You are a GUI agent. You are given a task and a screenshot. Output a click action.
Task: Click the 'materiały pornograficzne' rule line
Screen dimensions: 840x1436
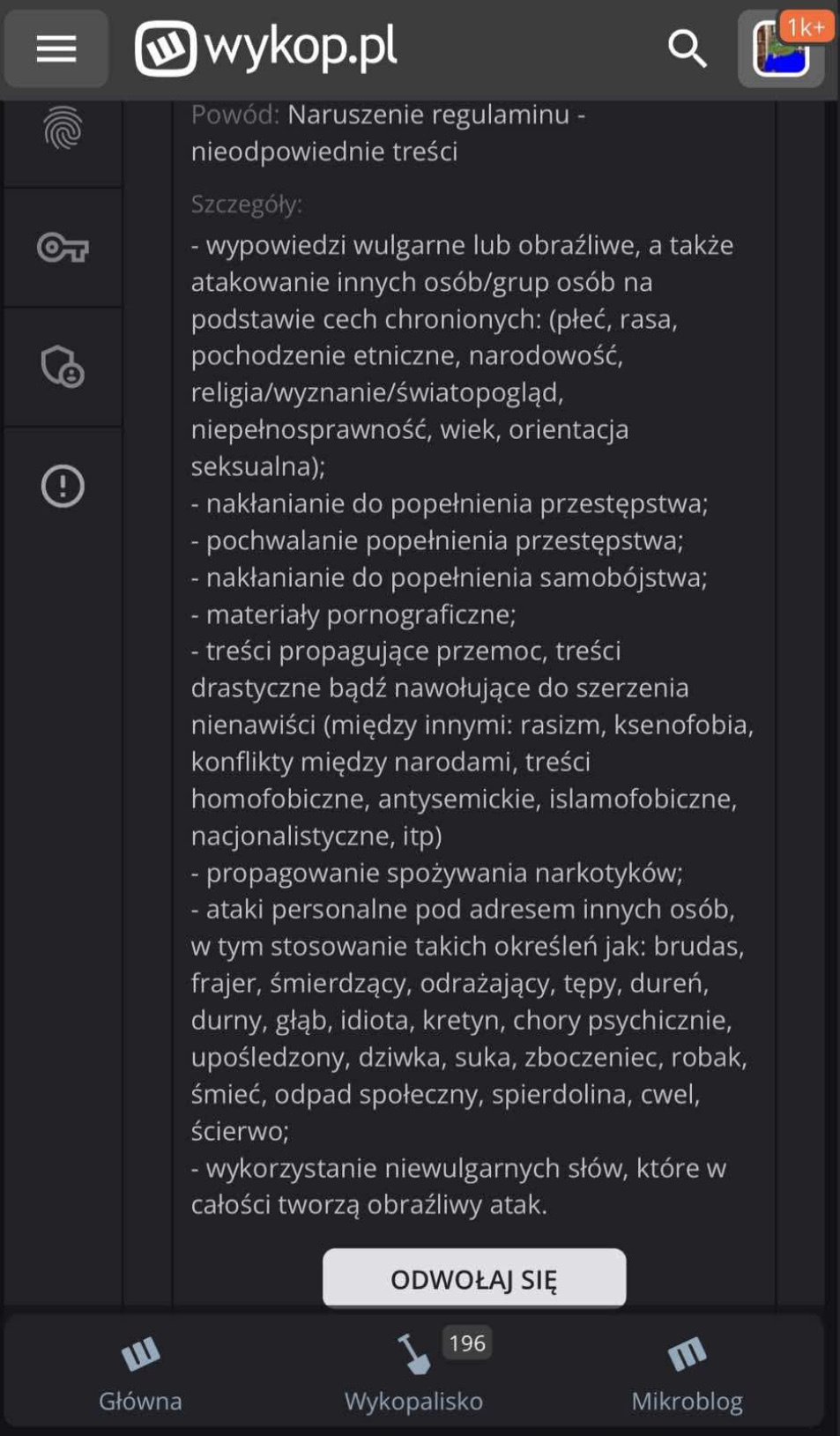(x=353, y=614)
